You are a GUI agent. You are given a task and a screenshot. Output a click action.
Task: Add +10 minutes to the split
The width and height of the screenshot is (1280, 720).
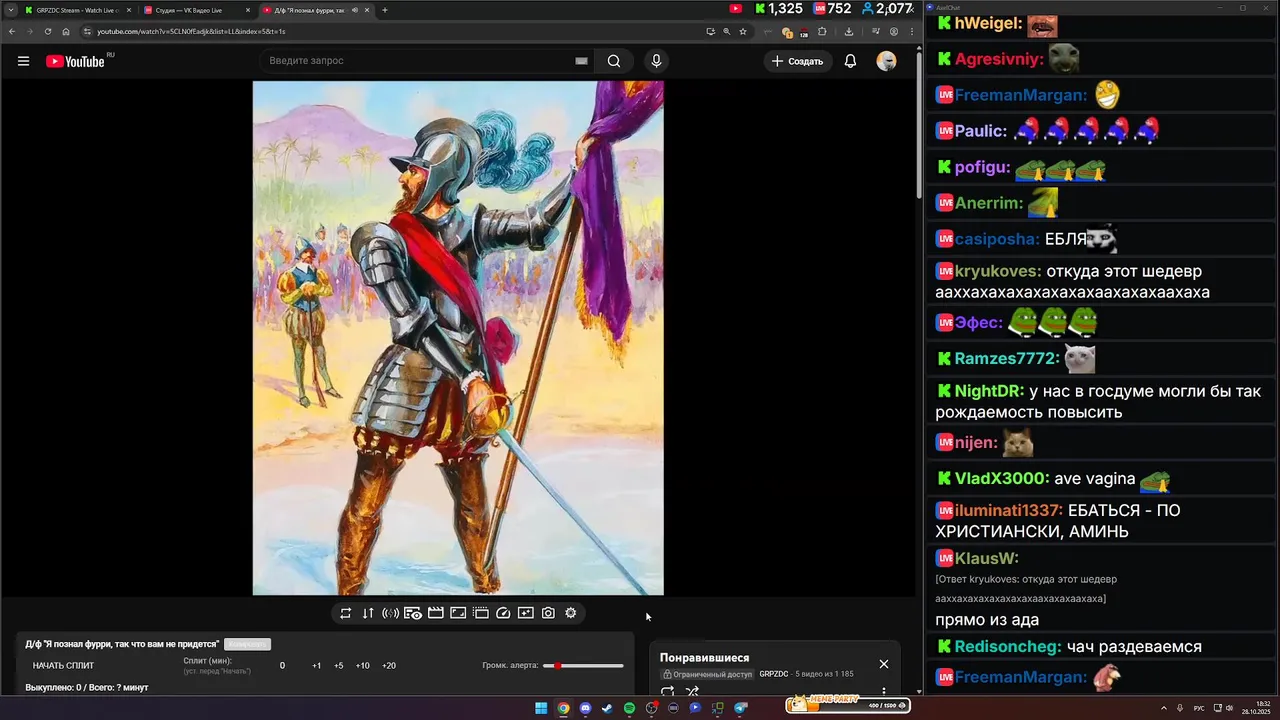click(x=362, y=665)
